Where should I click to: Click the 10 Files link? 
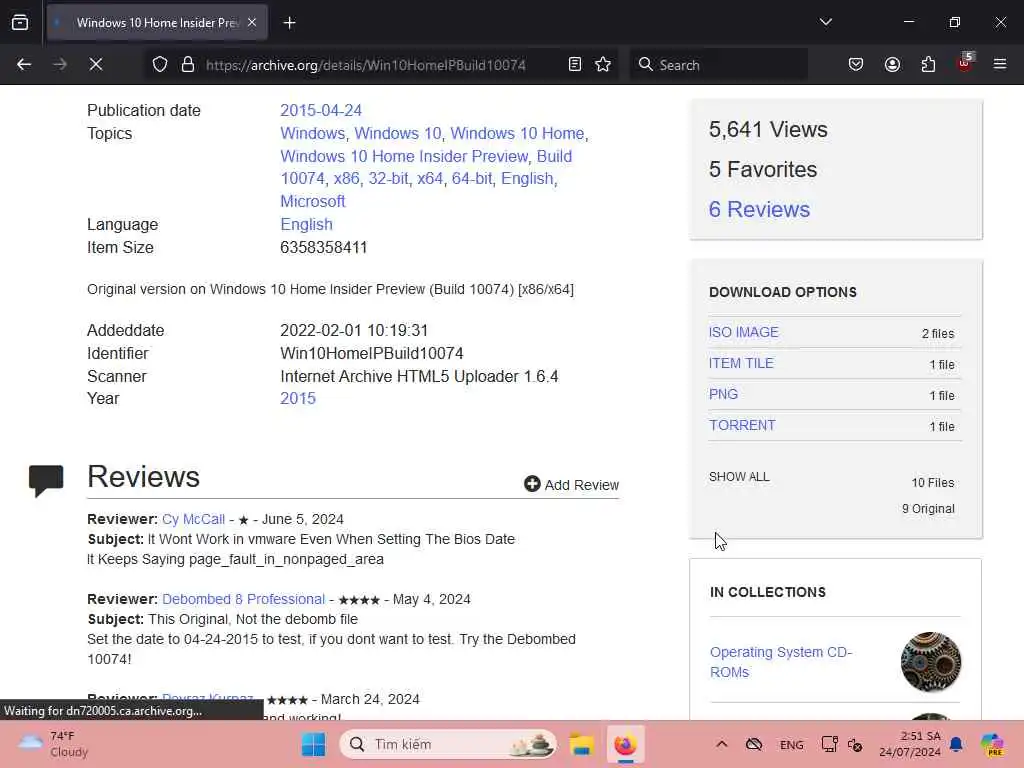(x=933, y=483)
